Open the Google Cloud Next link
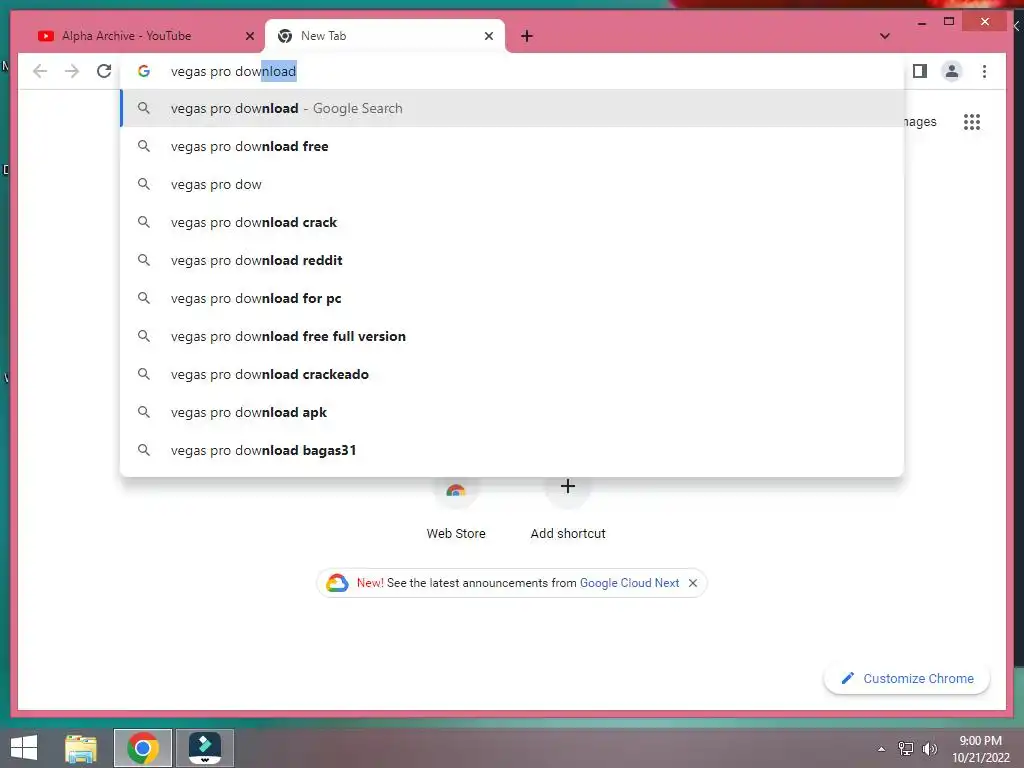Image resolution: width=1024 pixels, height=768 pixels. pyautogui.click(x=629, y=583)
